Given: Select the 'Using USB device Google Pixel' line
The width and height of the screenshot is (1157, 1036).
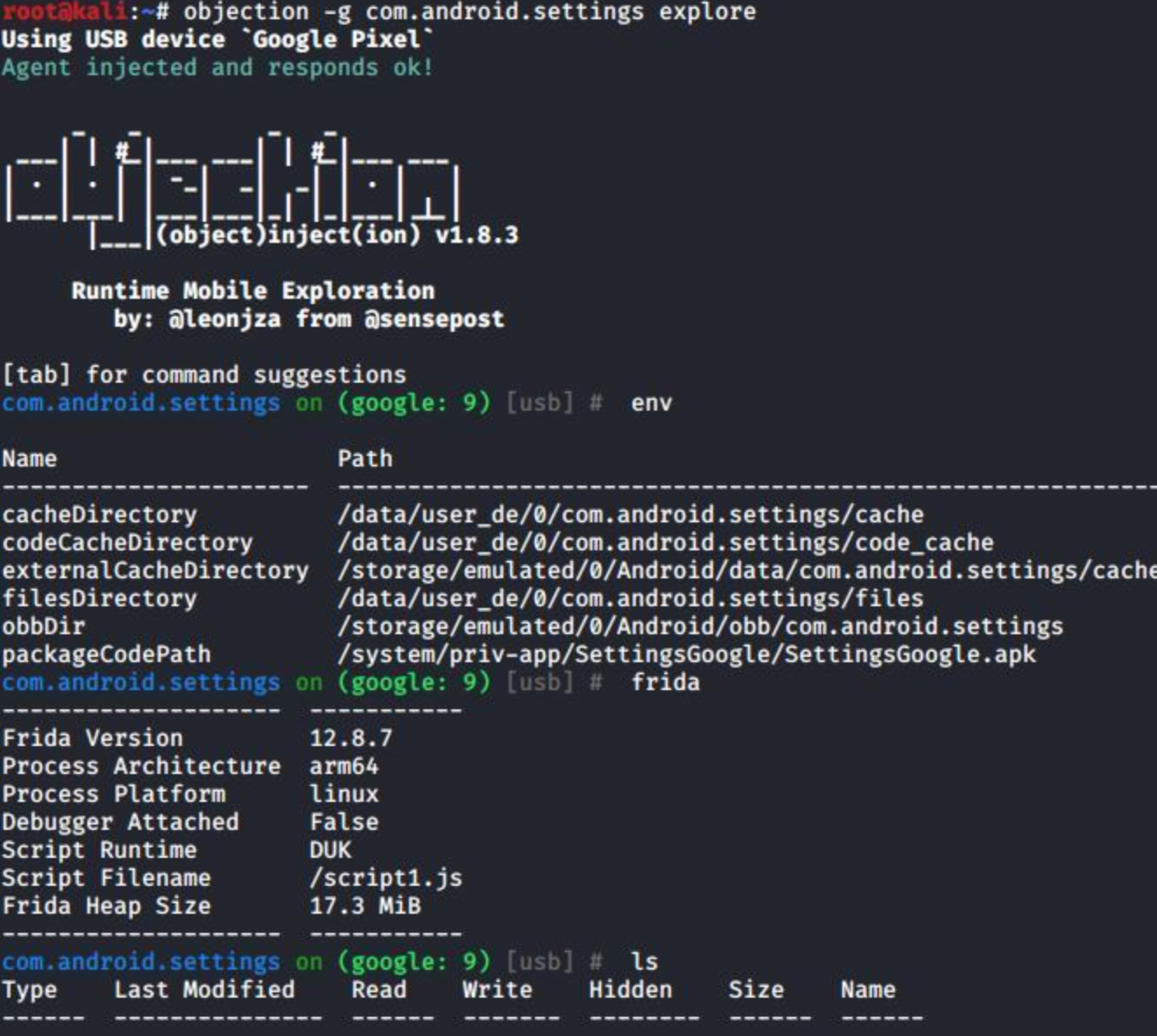Looking at the screenshot, I should coord(218,39).
